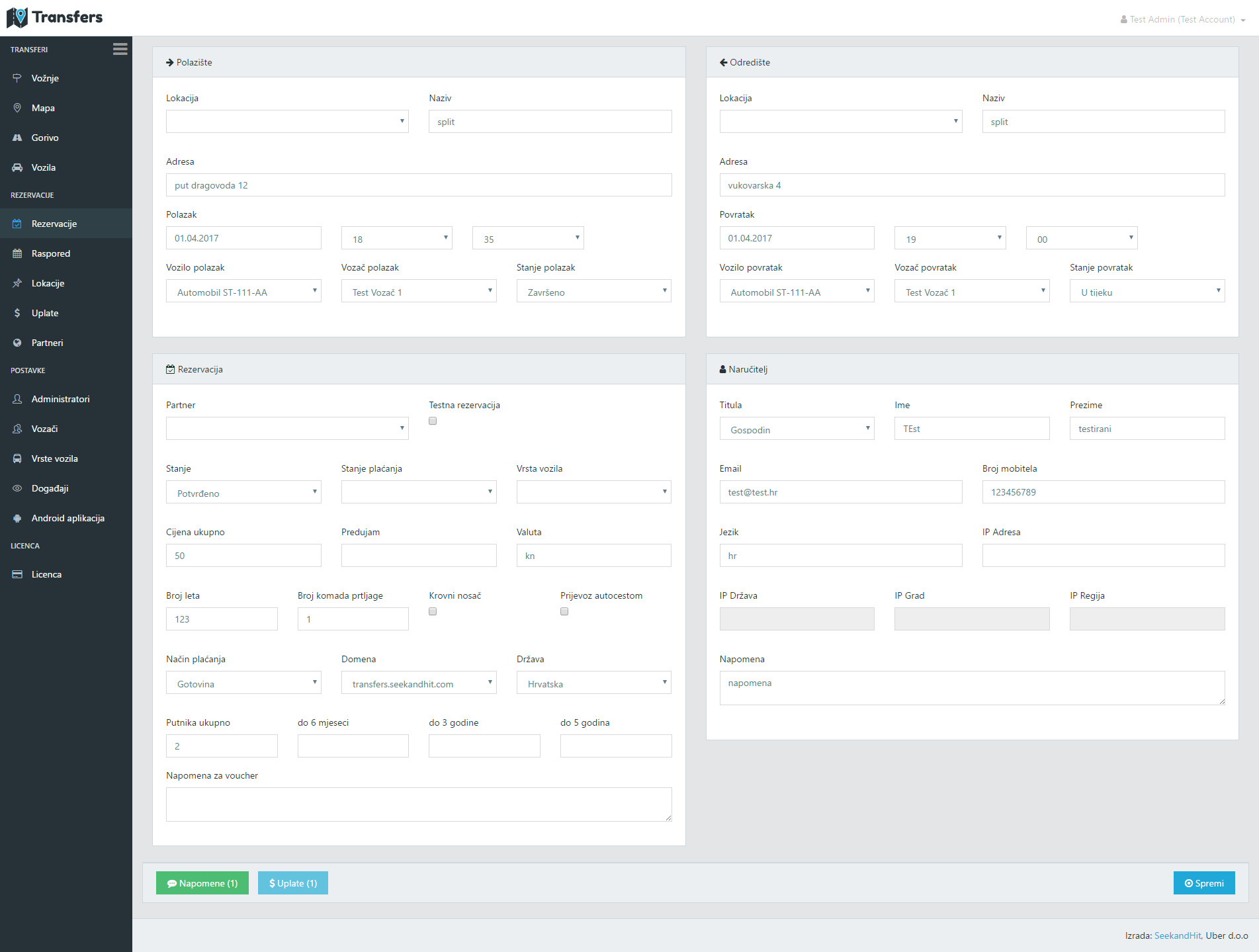Open the Vožnje menu item

point(45,78)
